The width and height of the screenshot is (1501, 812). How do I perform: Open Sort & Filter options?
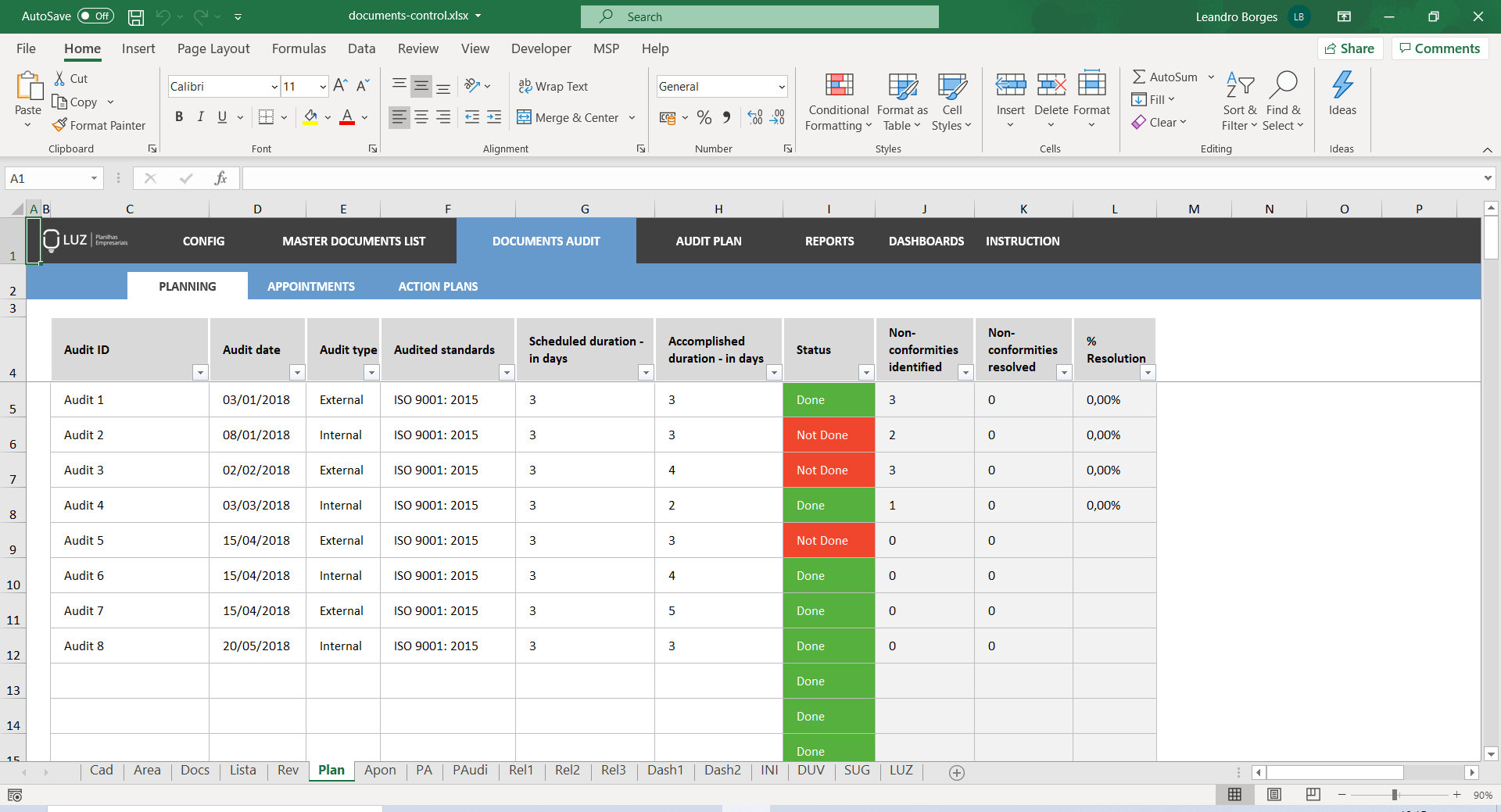pos(1239,100)
